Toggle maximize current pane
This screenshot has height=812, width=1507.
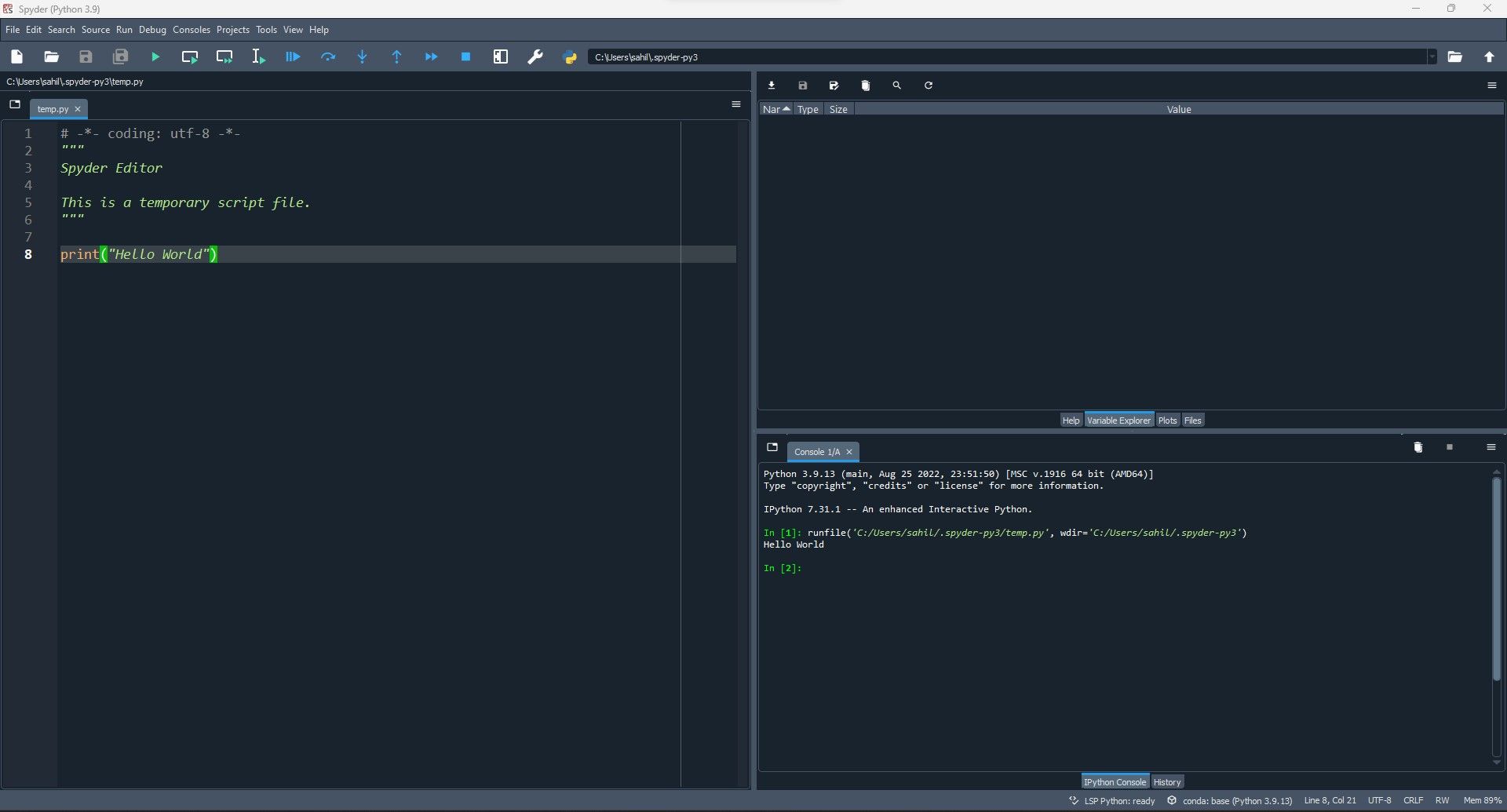501,57
